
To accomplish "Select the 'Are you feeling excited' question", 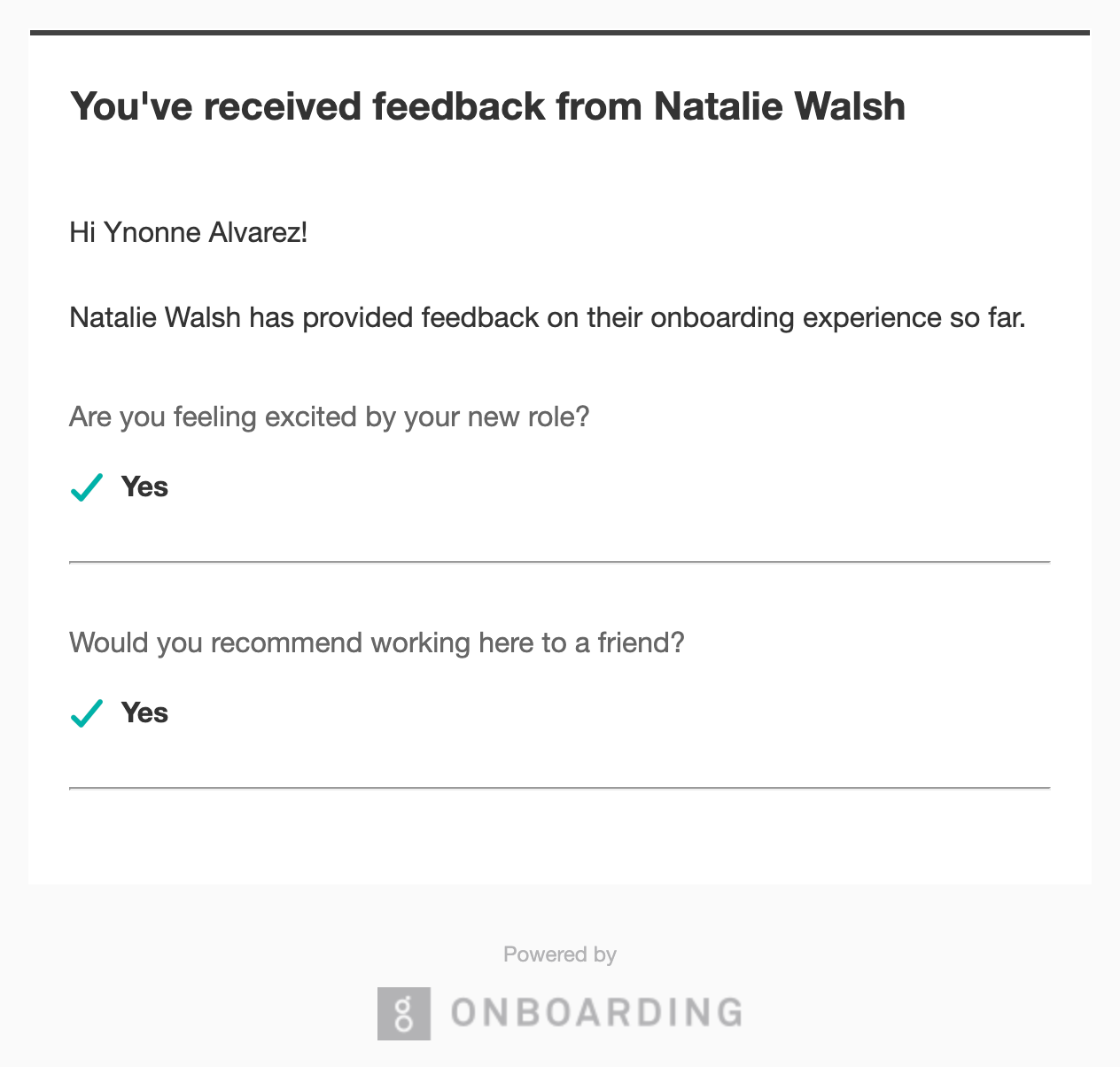I will [330, 417].
